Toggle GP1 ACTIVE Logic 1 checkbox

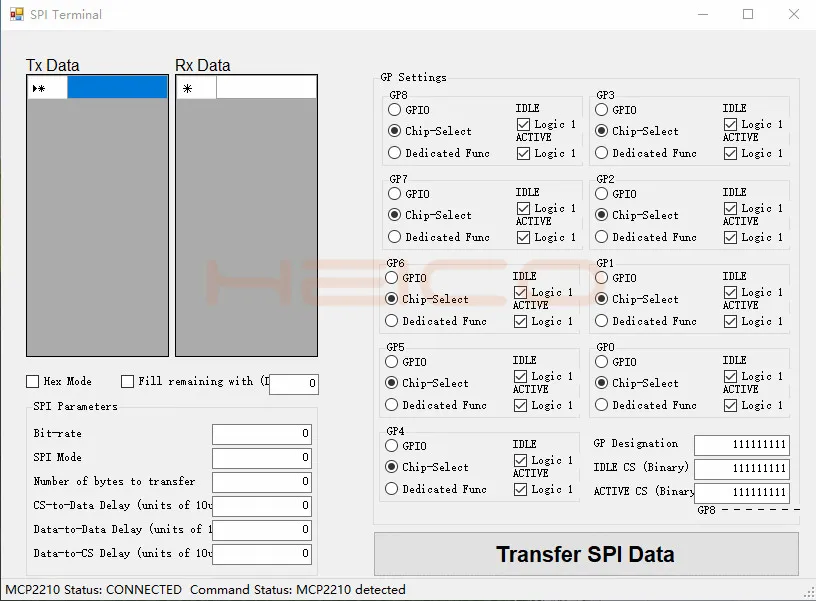pyautogui.click(x=730, y=322)
